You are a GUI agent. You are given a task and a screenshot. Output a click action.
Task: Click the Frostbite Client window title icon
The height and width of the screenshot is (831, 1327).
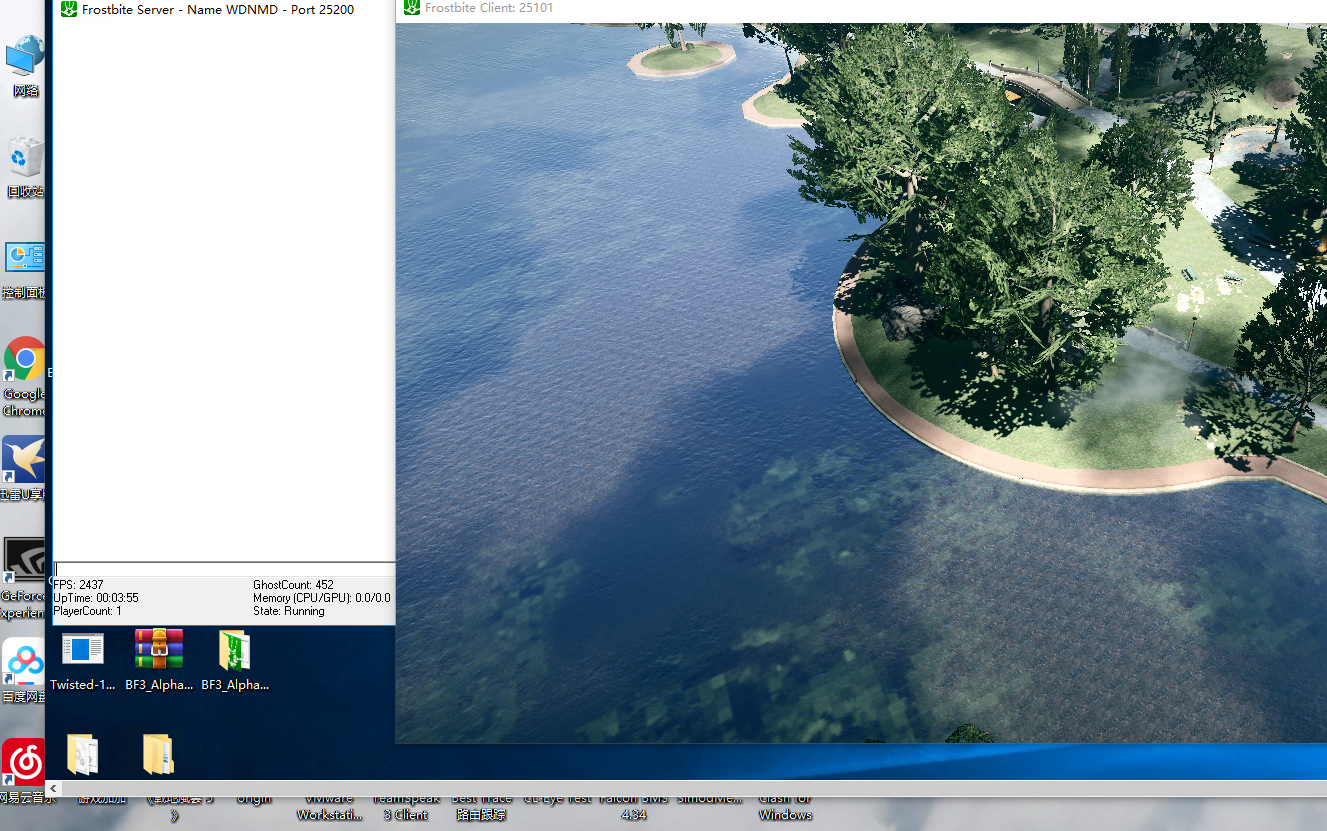[411, 9]
